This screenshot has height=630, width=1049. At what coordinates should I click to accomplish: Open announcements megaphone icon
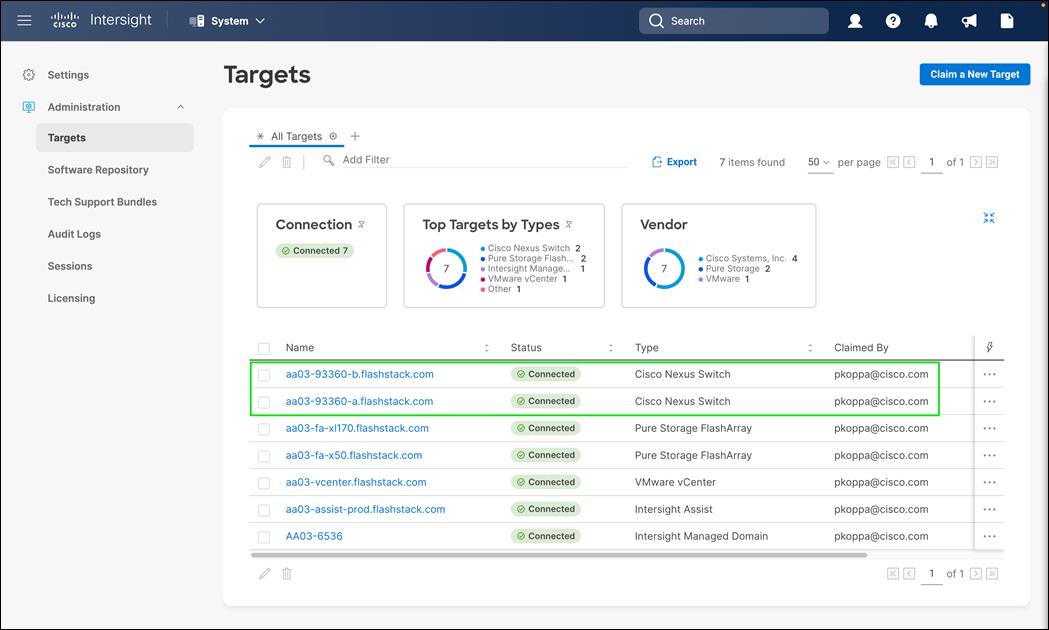pyautogui.click(x=969, y=21)
